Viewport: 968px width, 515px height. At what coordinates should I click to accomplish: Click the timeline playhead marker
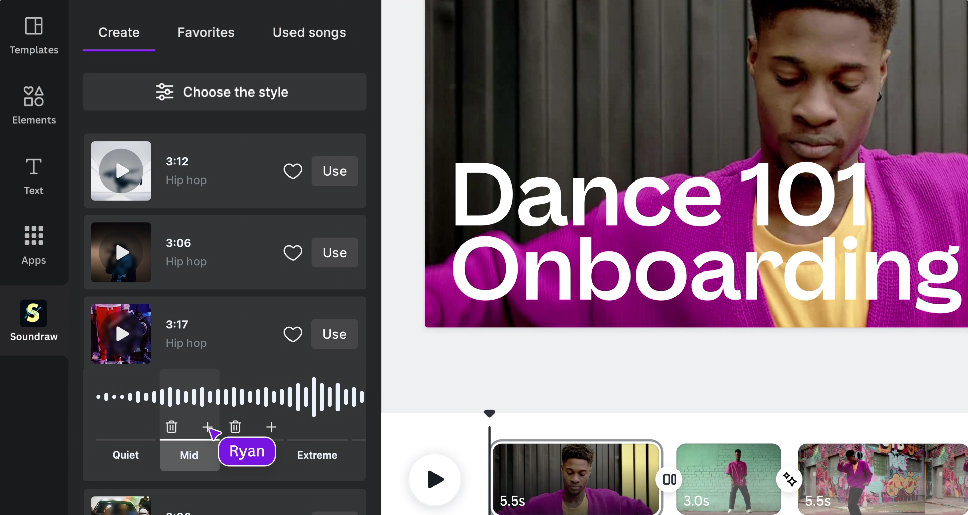pos(489,413)
